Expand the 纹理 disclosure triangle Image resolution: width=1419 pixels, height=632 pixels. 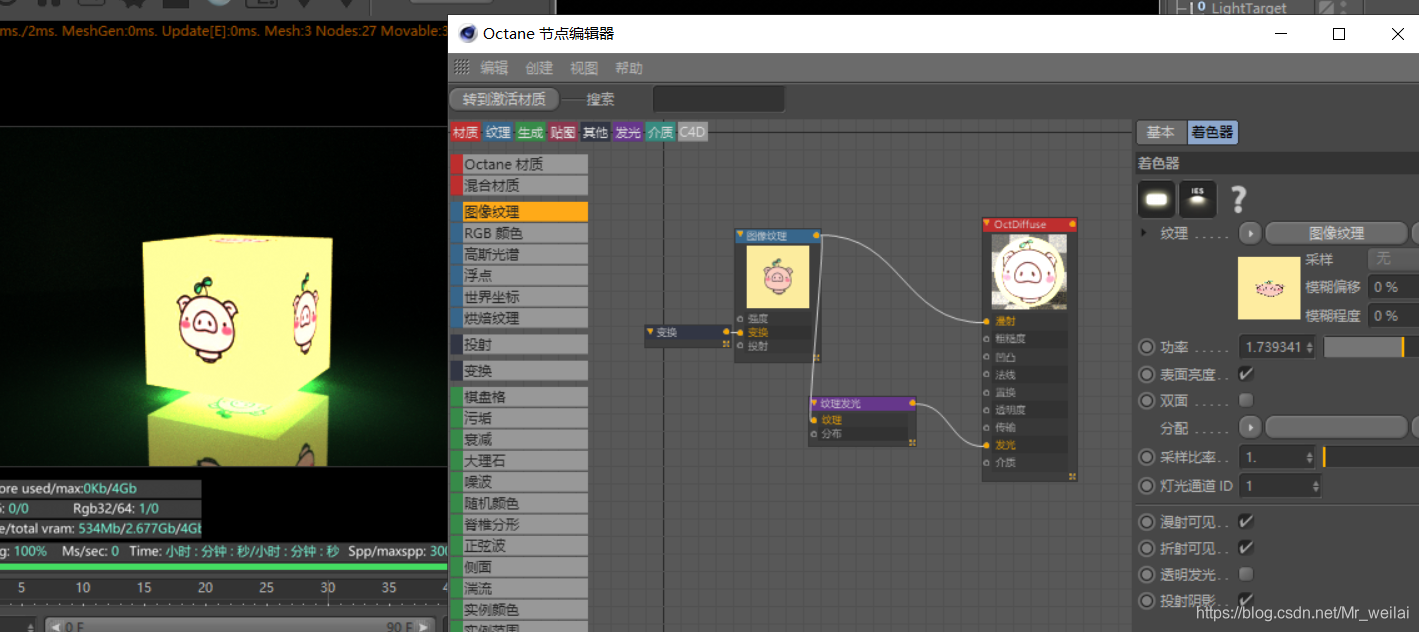click(1145, 233)
